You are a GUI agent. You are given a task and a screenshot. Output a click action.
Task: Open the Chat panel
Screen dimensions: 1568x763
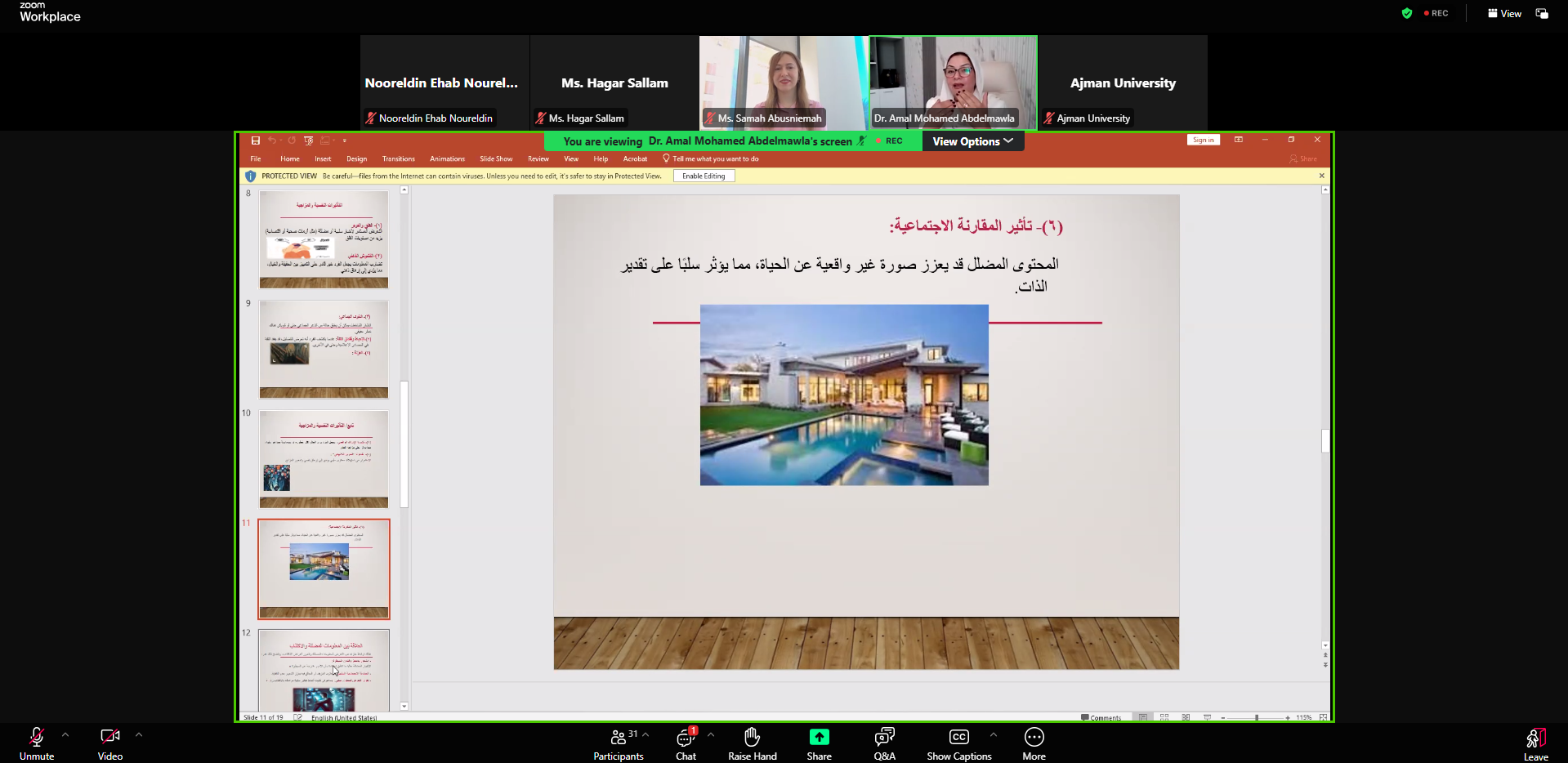pyautogui.click(x=686, y=743)
